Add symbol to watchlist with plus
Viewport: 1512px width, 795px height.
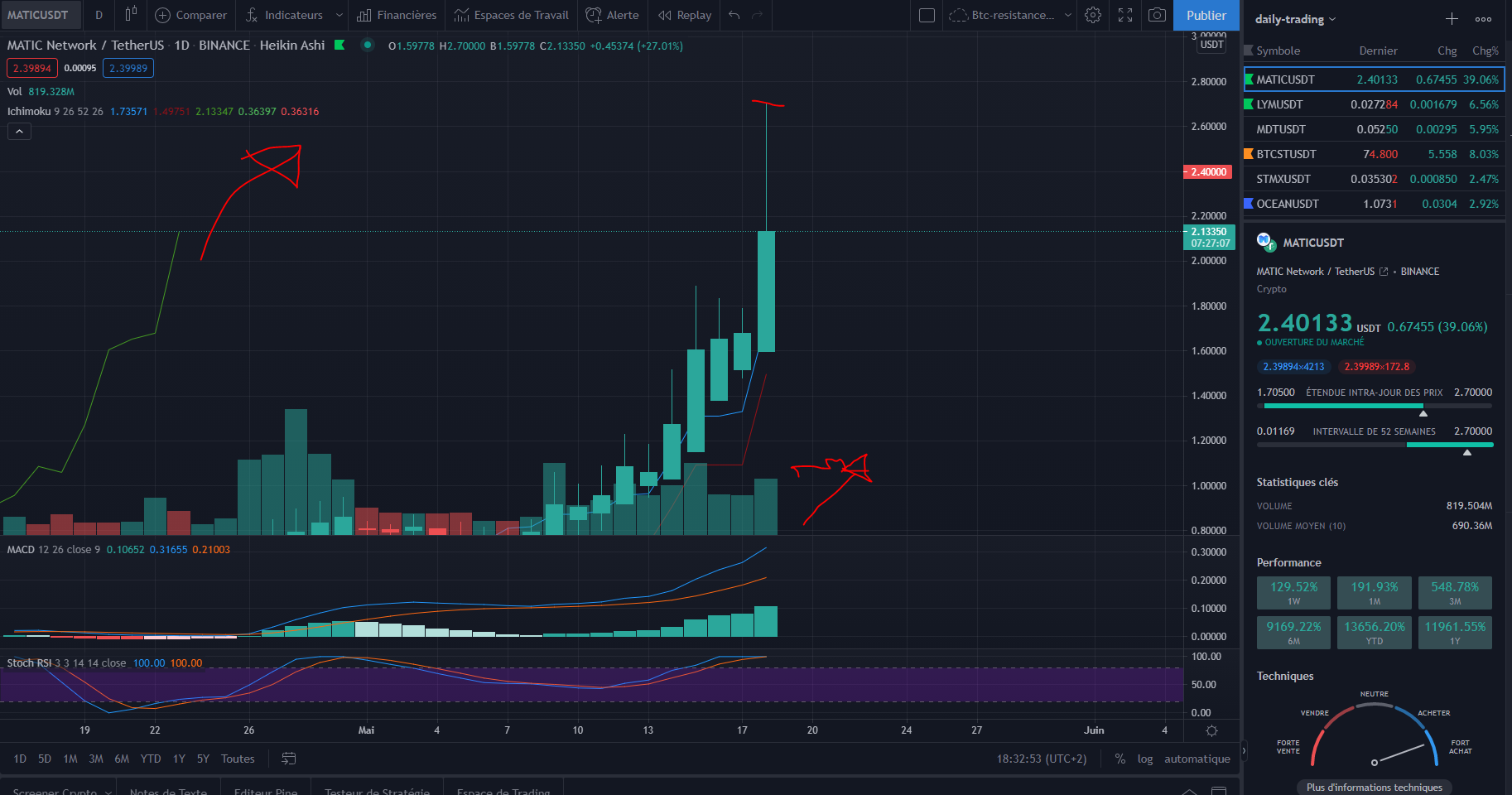point(1452,18)
